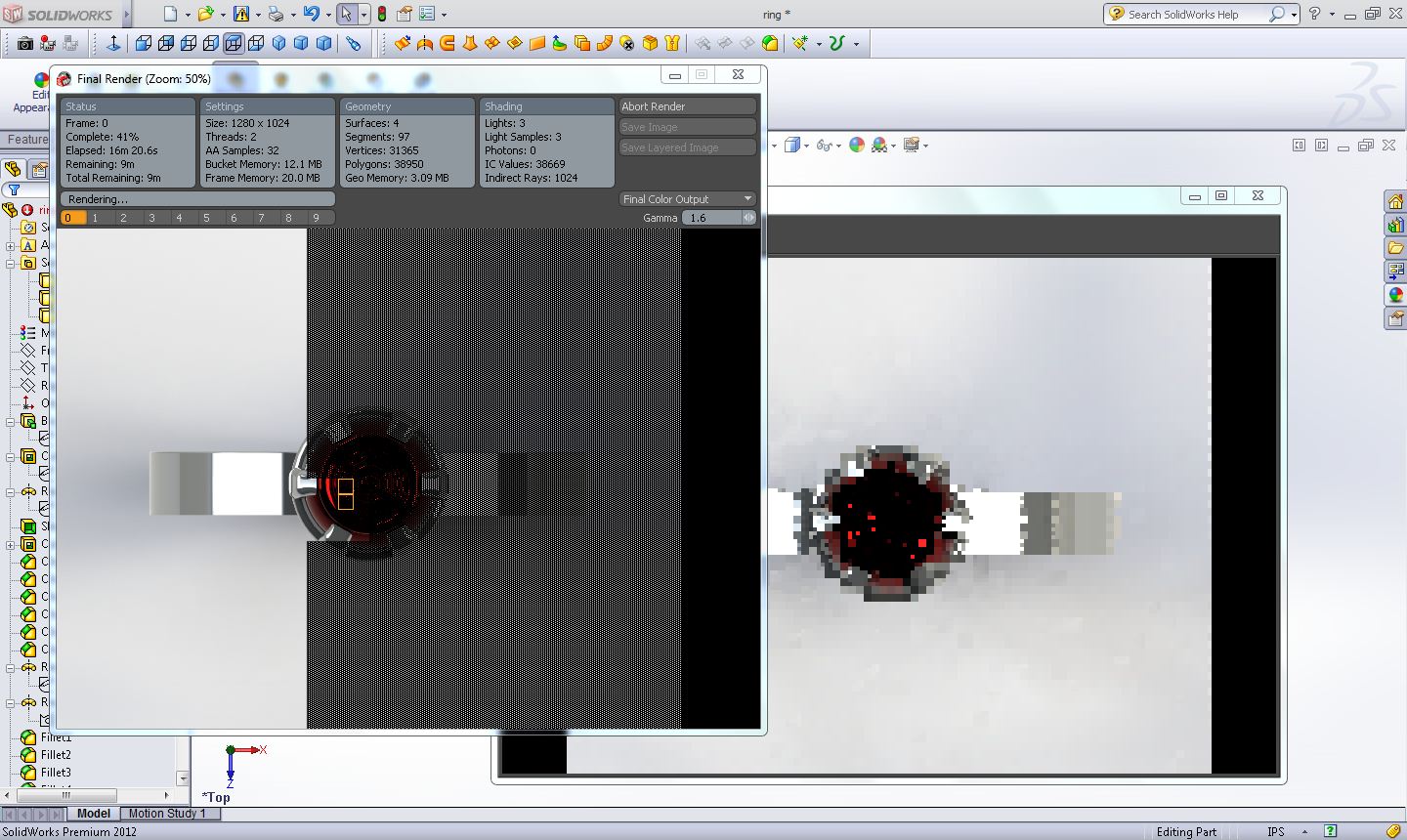Open the Final Color Output dropdown
Screen dimensions: 1407x840
tap(688, 198)
